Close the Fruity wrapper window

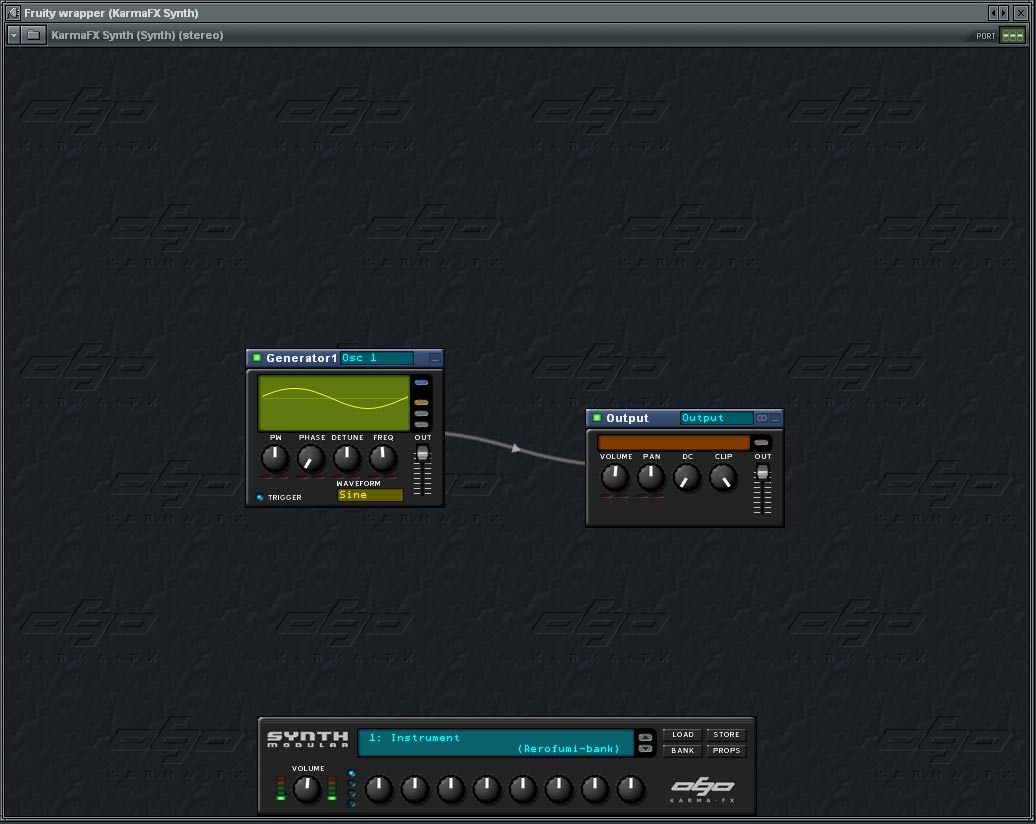1021,13
